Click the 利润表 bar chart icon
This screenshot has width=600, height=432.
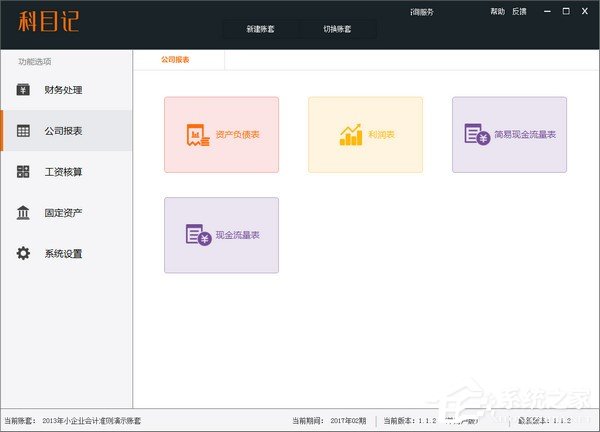[x=351, y=135]
